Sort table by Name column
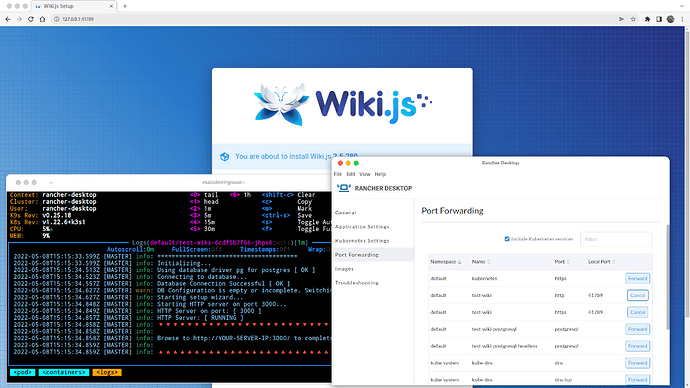 481,262
